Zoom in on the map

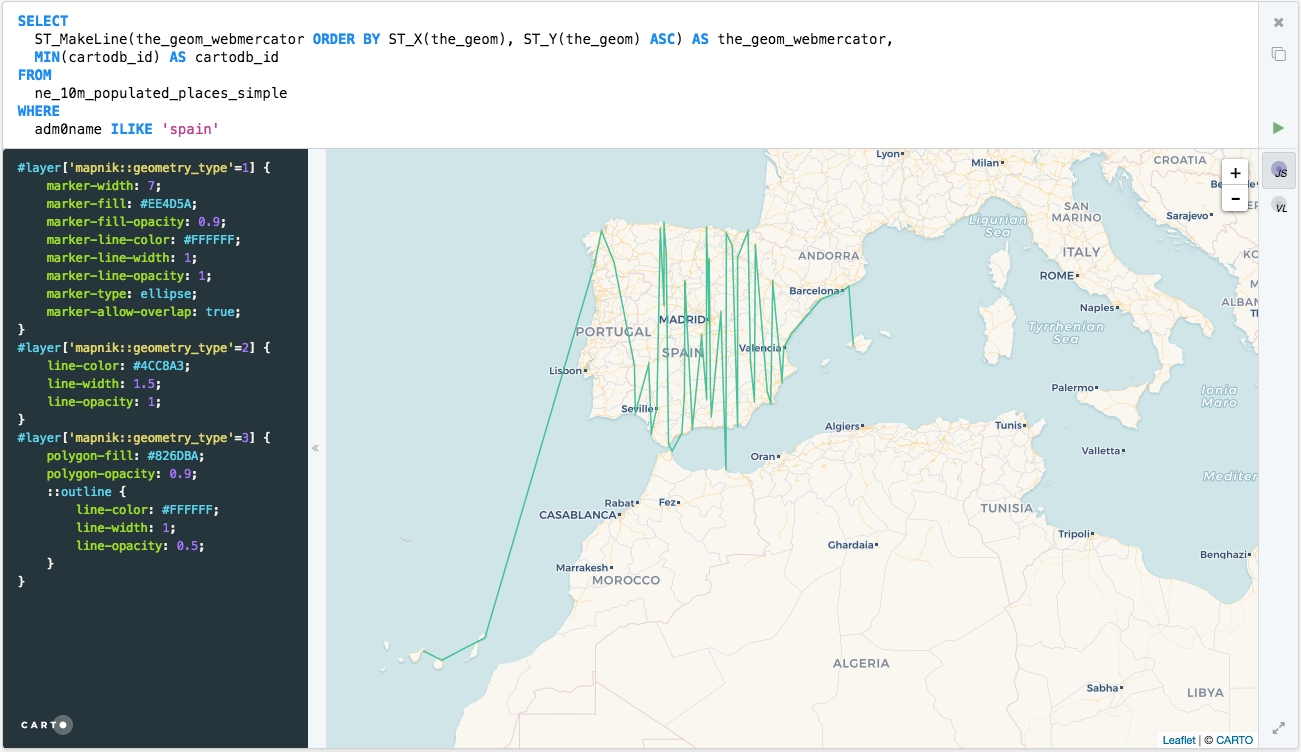[x=1236, y=173]
